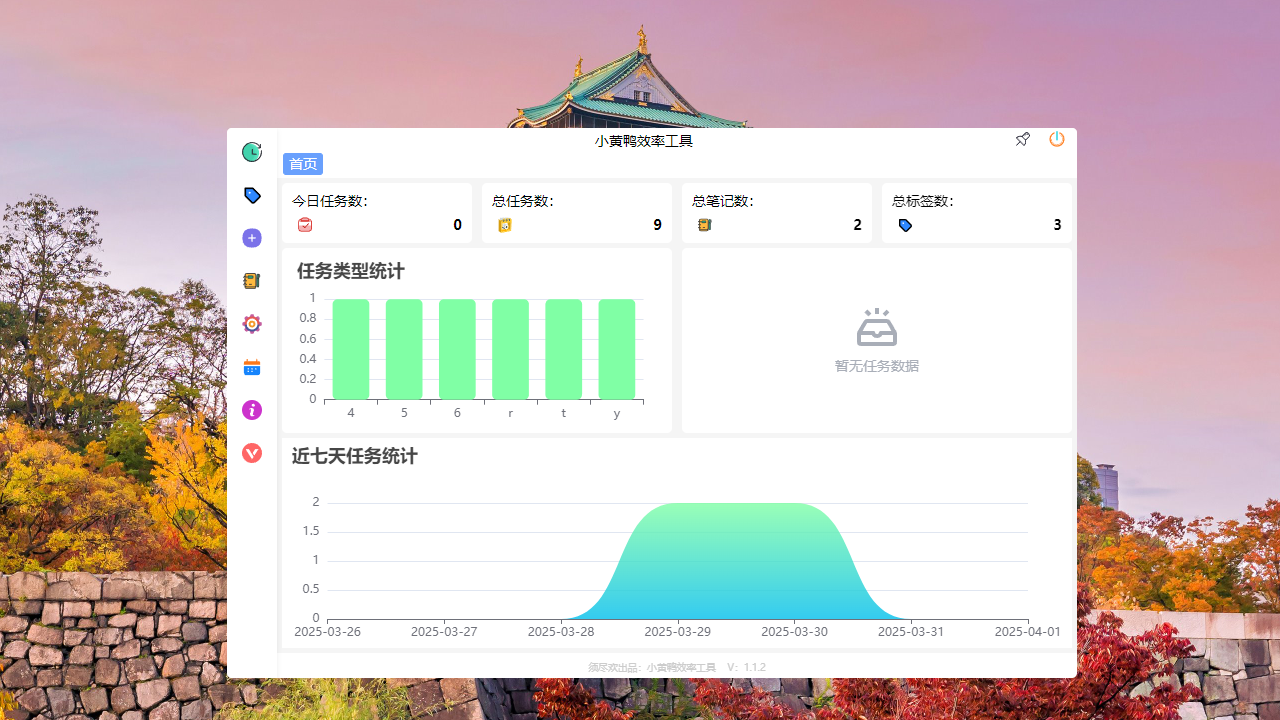Switch to the 首页 tab
Image resolution: width=1280 pixels, height=720 pixels.
(302, 164)
